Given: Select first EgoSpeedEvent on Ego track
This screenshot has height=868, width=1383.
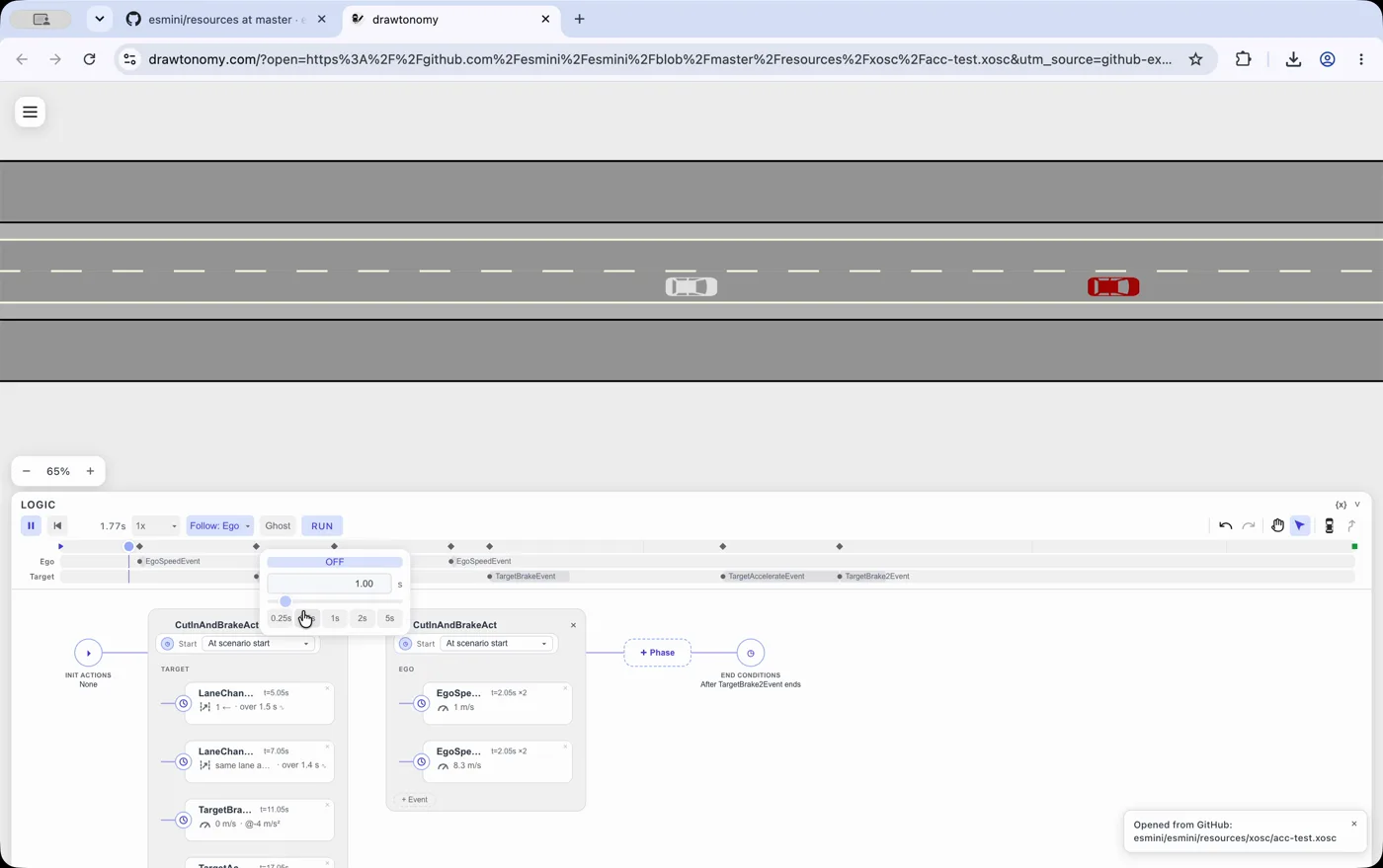Looking at the screenshot, I should click(x=169, y=561).
